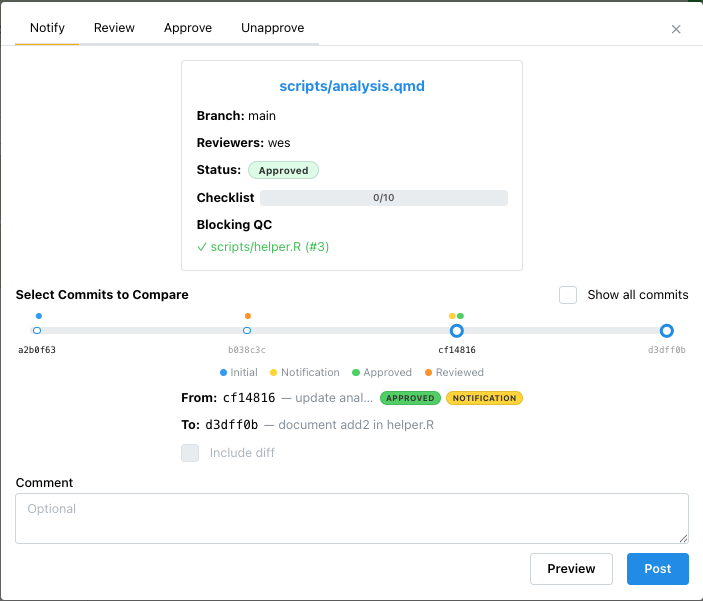This screenshot has width=703, height=601.
Task: Open the Approve tab
Action: tap(188, 28)
